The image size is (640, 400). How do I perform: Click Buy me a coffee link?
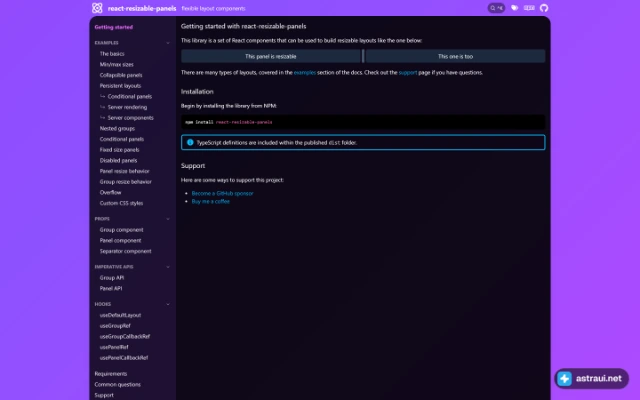pyautogui.click(x=211, y=202)
